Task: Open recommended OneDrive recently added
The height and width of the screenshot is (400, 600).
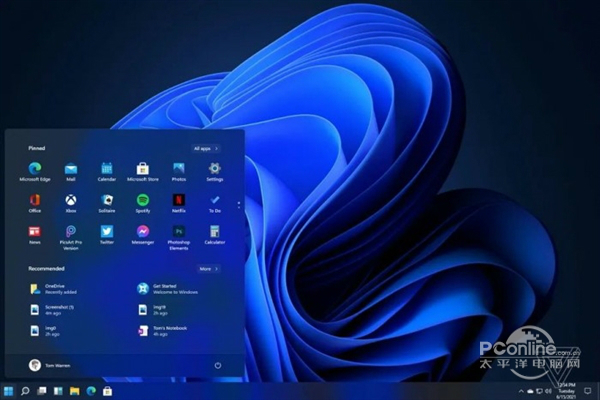Action: click(54, 289)
